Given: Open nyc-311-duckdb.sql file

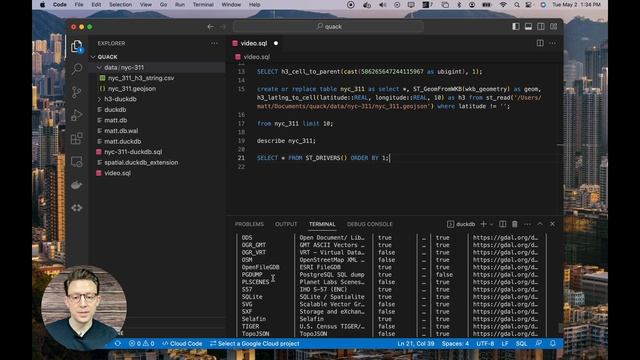Looking at the screenshot, I should click(133, 152).
